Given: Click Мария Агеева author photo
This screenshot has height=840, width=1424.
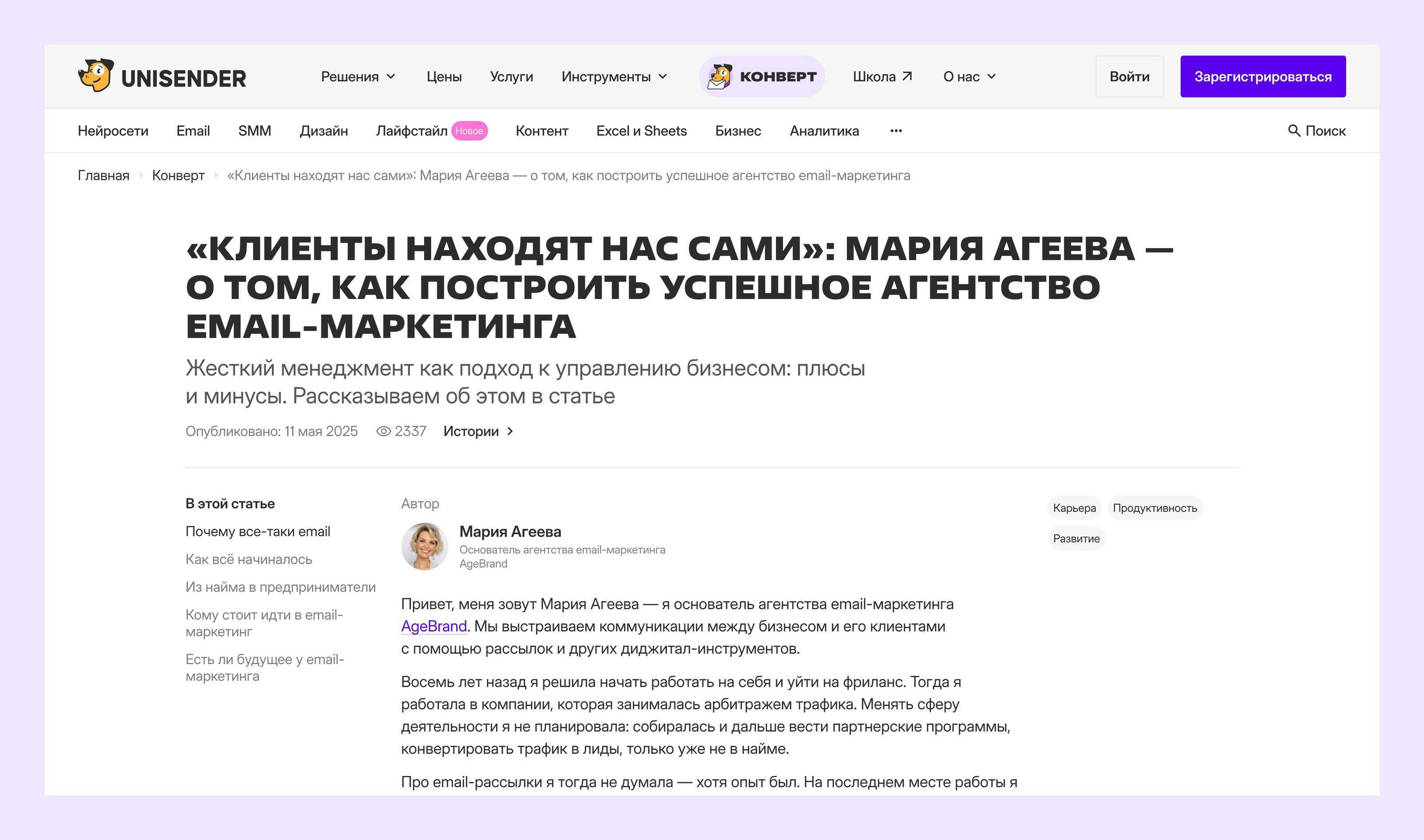Looking at the screenshot, I should click(425, 546).
